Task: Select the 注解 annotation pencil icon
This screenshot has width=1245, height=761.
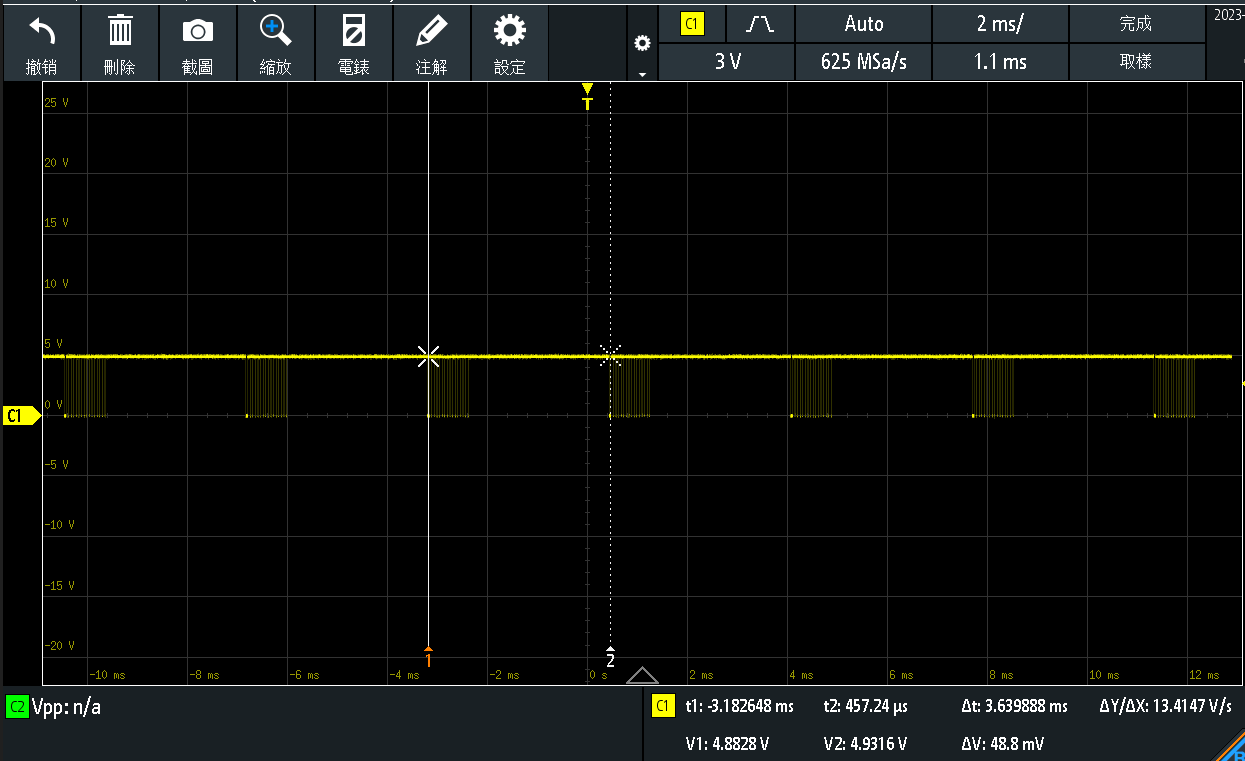Action: [432, 42]
